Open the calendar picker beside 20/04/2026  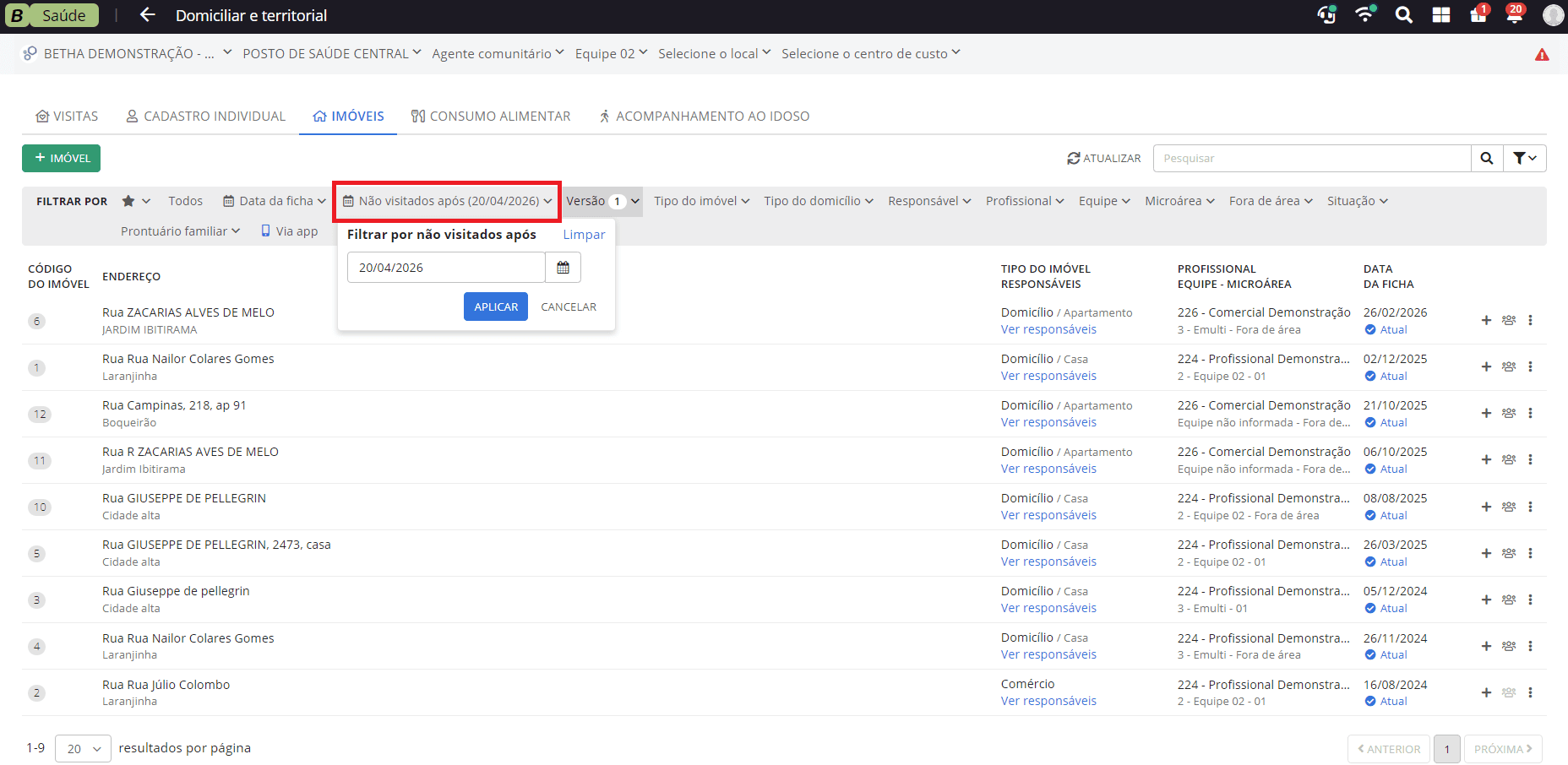click(x=563, y=268)
